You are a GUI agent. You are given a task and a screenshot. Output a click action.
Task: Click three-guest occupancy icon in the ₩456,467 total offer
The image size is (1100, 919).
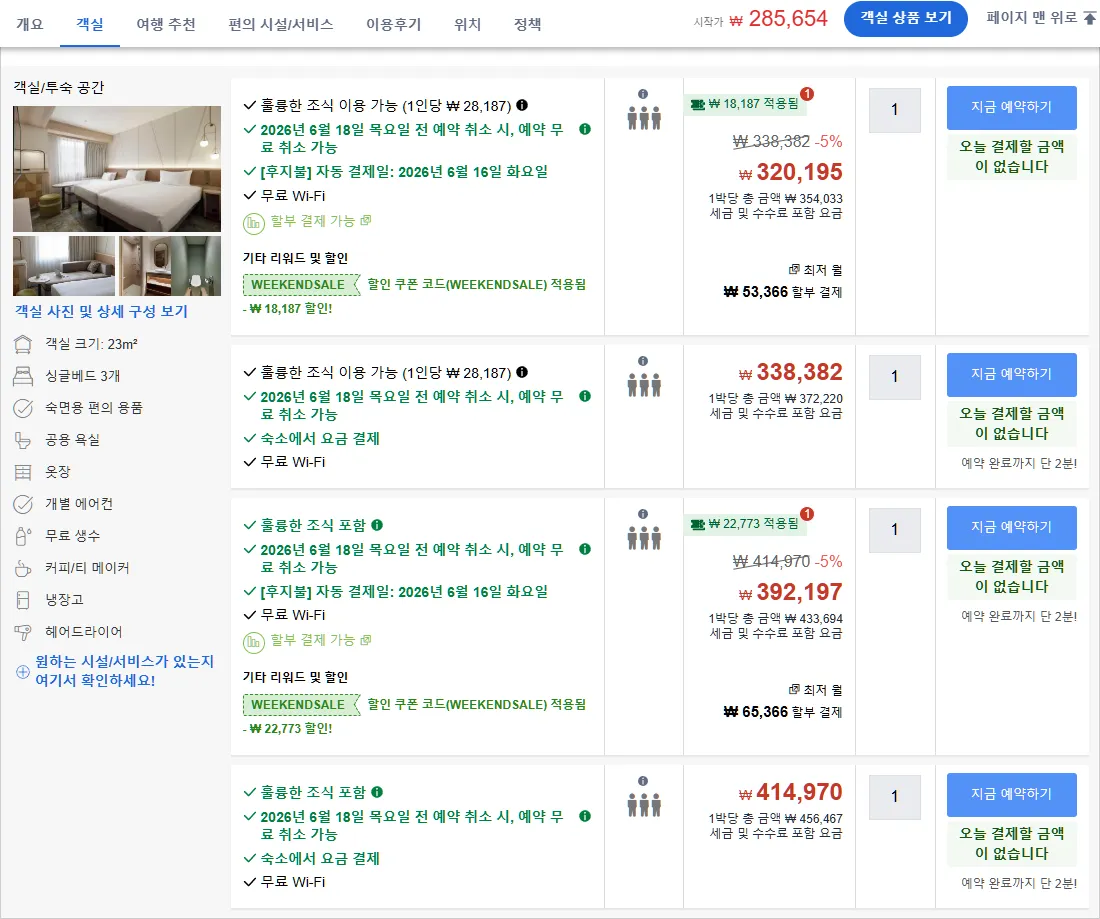pos(644,805)
